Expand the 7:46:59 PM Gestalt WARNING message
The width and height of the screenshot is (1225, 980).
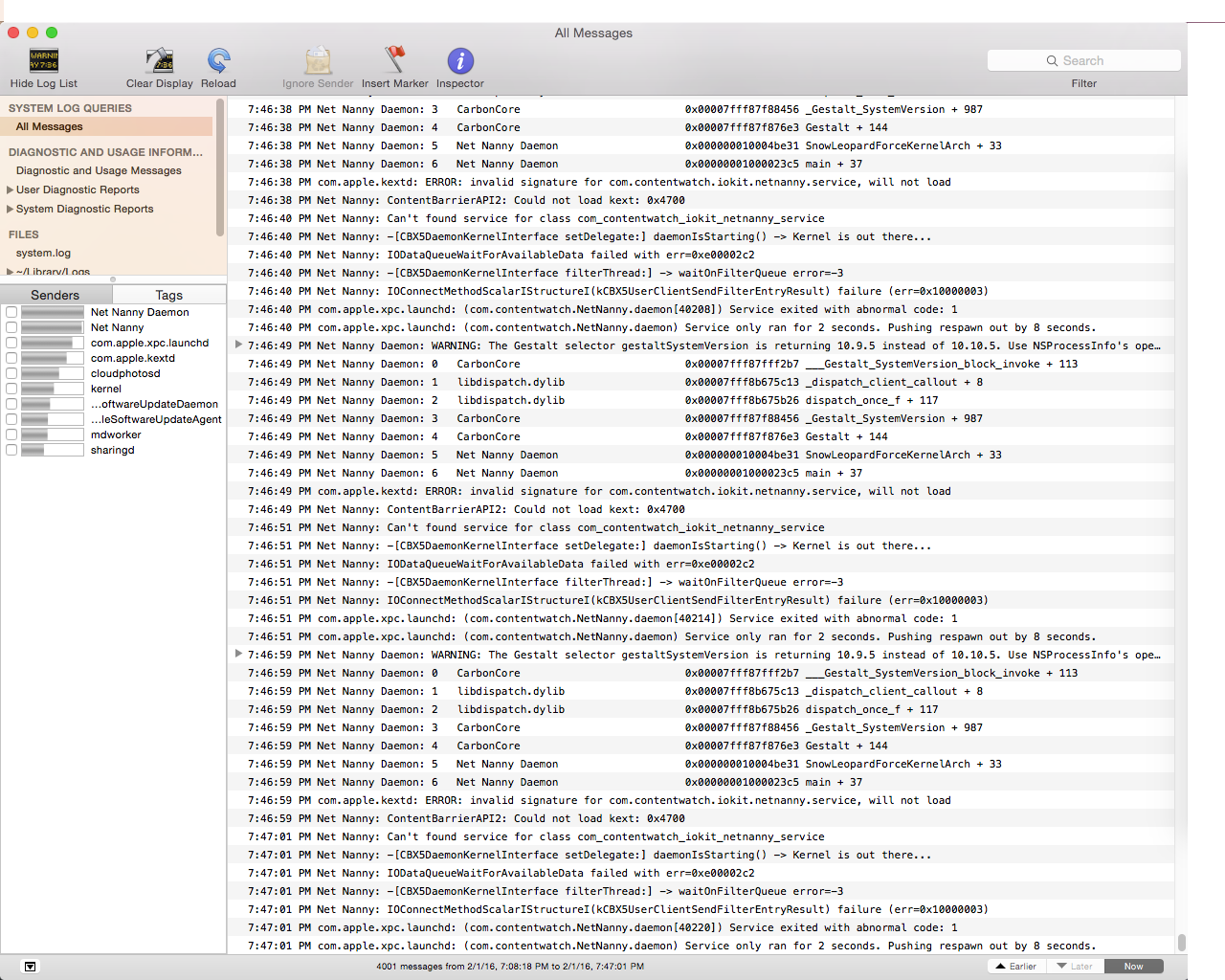pyautogui.click(x=239, y=654)
